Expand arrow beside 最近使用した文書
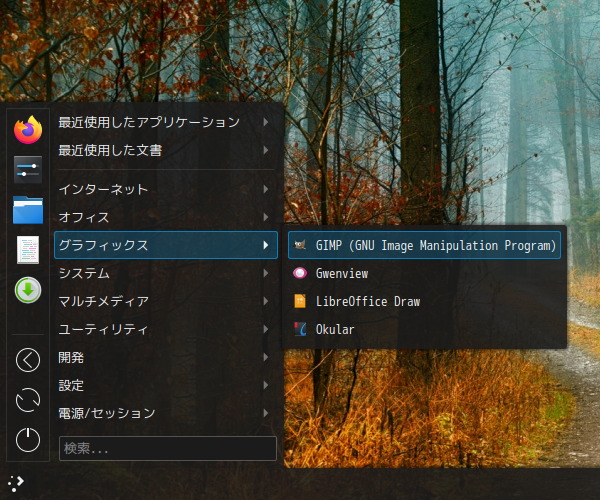 click(x=266, y=150)
